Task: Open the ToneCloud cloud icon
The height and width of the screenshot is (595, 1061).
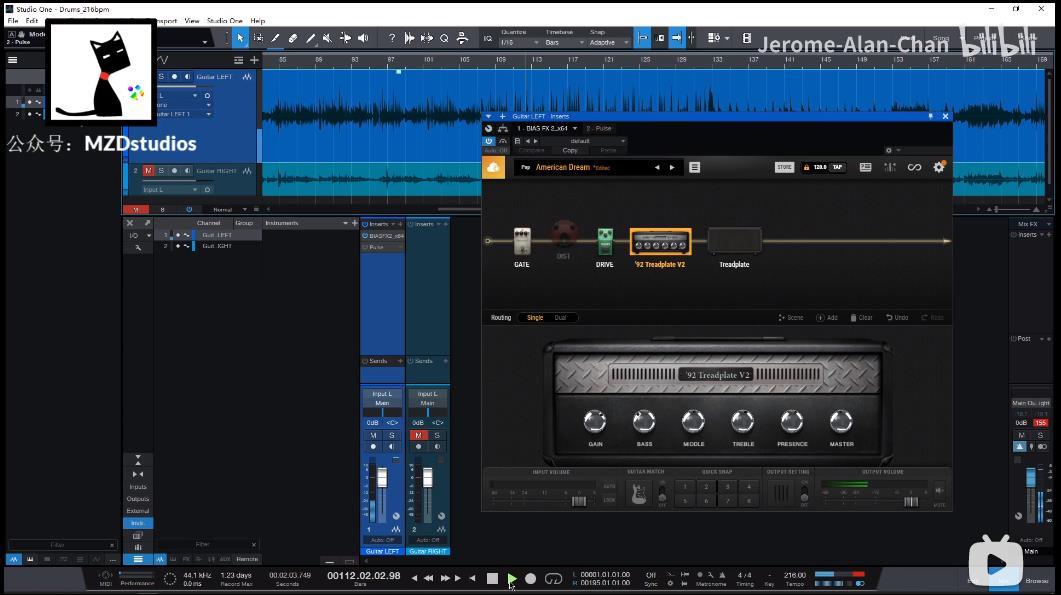Action: pyautogui.click(x=493, y=167)
